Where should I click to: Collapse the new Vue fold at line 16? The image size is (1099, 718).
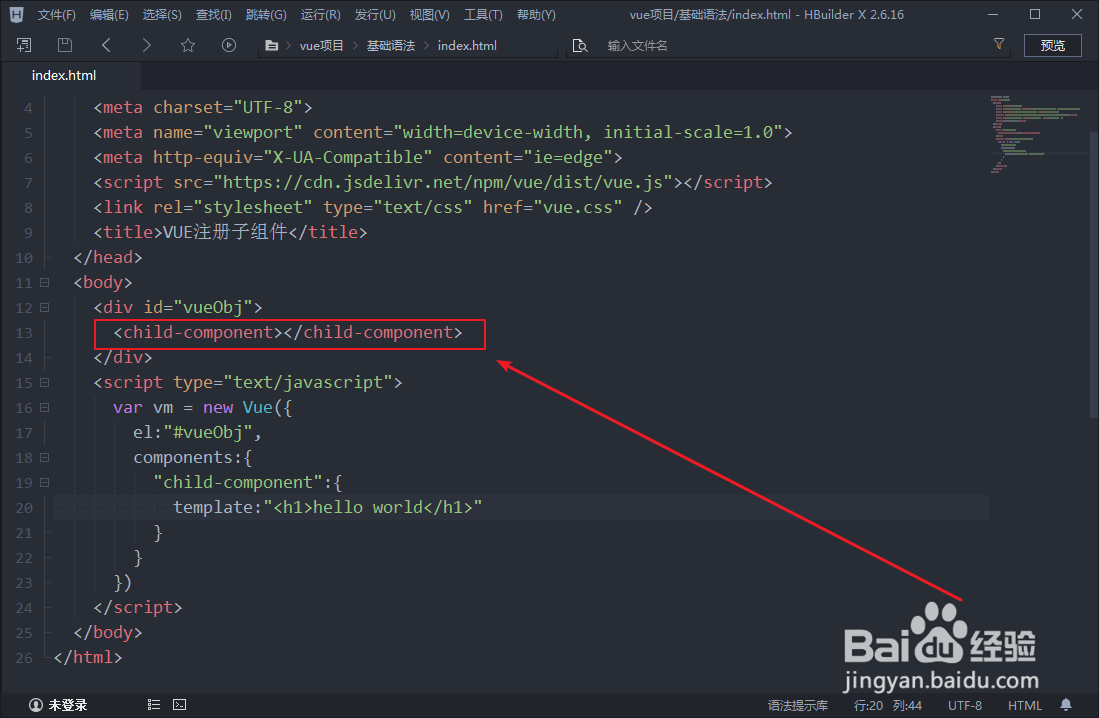tap(44, 407)
